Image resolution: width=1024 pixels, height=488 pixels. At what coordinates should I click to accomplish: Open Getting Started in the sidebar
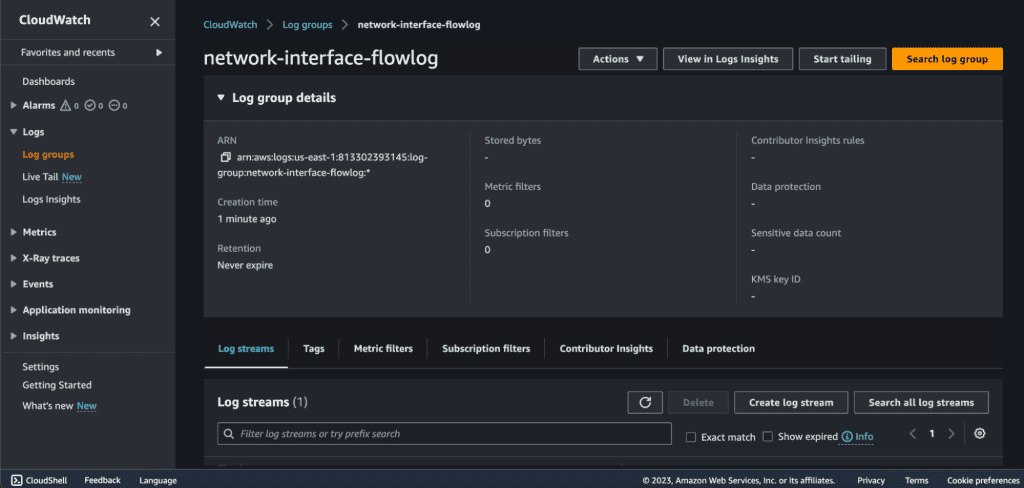tap(57, 385)
